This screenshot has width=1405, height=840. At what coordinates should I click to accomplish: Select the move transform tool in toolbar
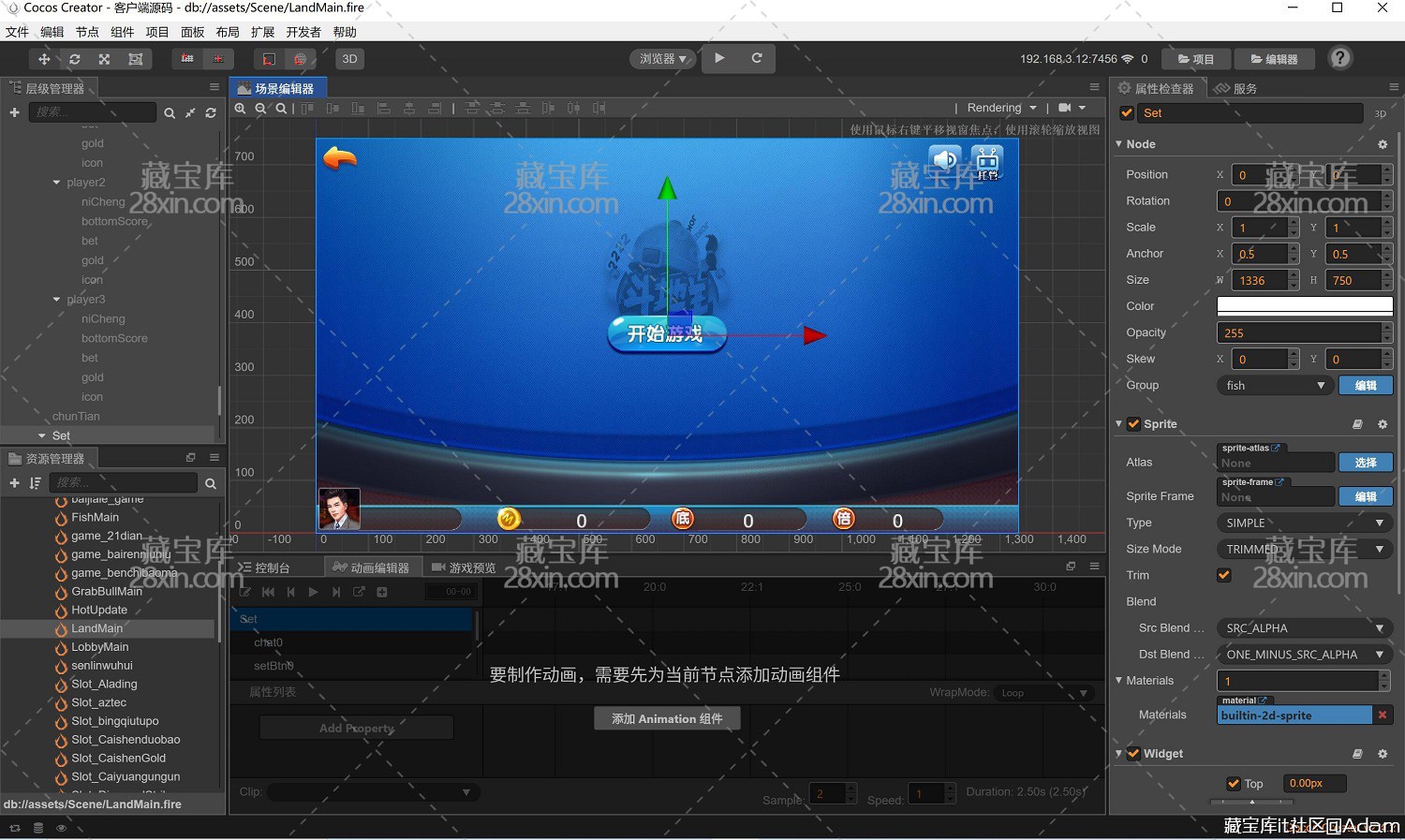pyautogui.click(x=44, y=59)
